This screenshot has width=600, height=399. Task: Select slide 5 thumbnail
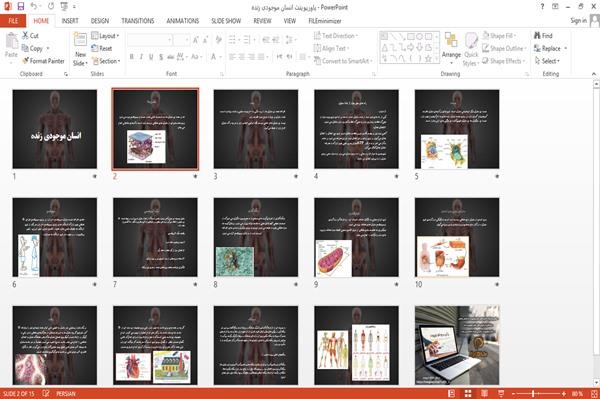pyautogui.click(x=457, y=129)
